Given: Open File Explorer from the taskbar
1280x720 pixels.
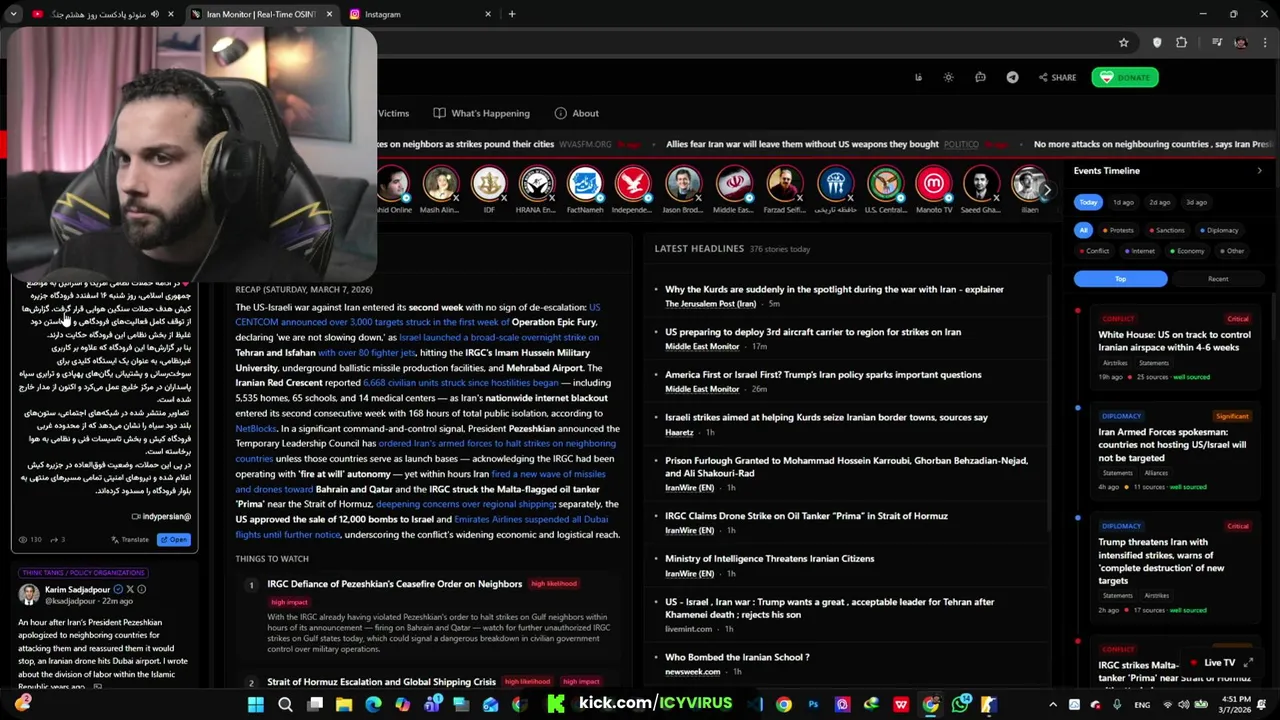Looking at the screenshot, I should coord(344,705).
